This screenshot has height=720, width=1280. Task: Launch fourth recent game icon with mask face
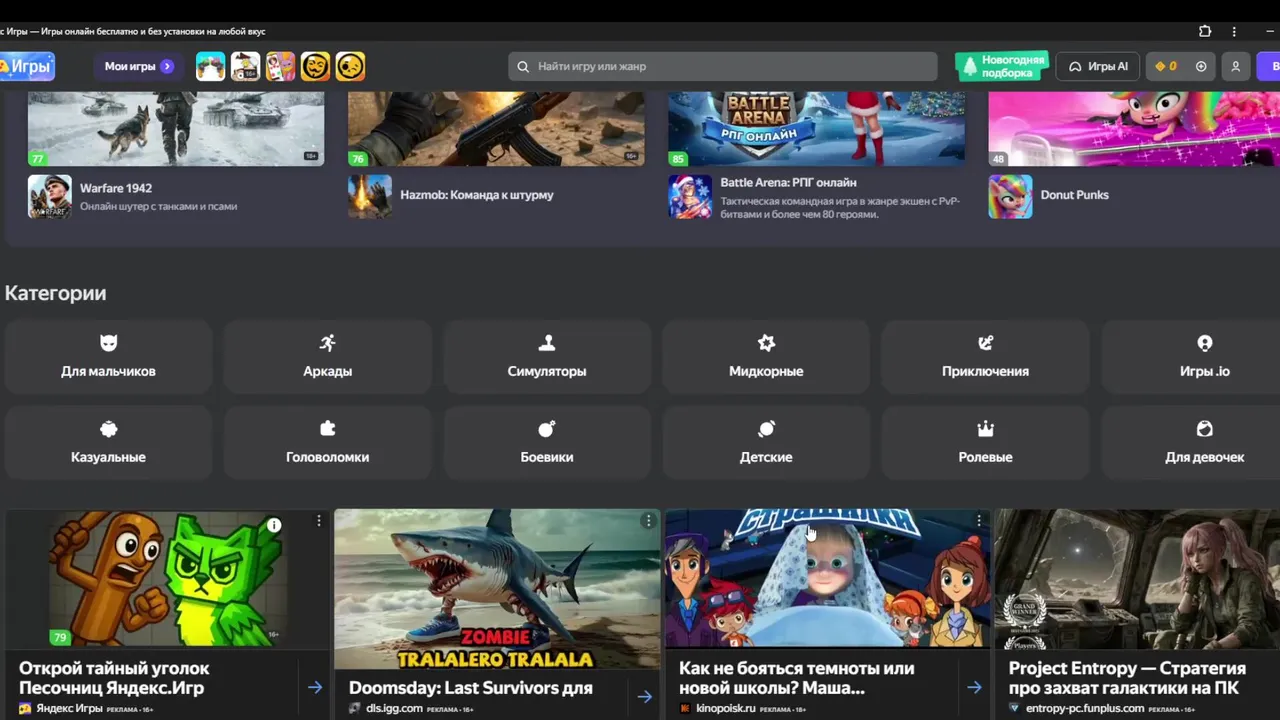[x=315, y=66]
